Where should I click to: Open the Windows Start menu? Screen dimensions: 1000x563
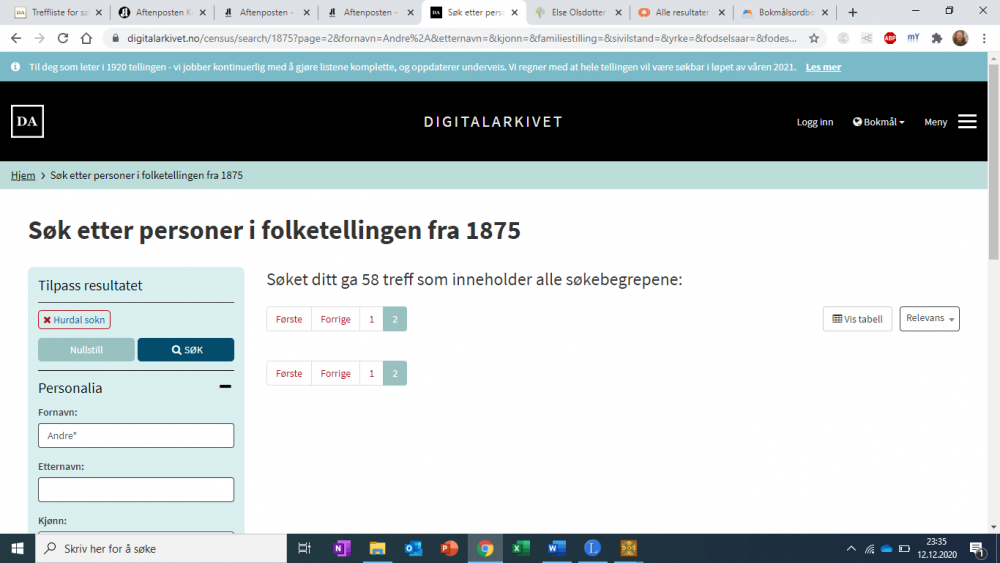(x=17, y=548)
